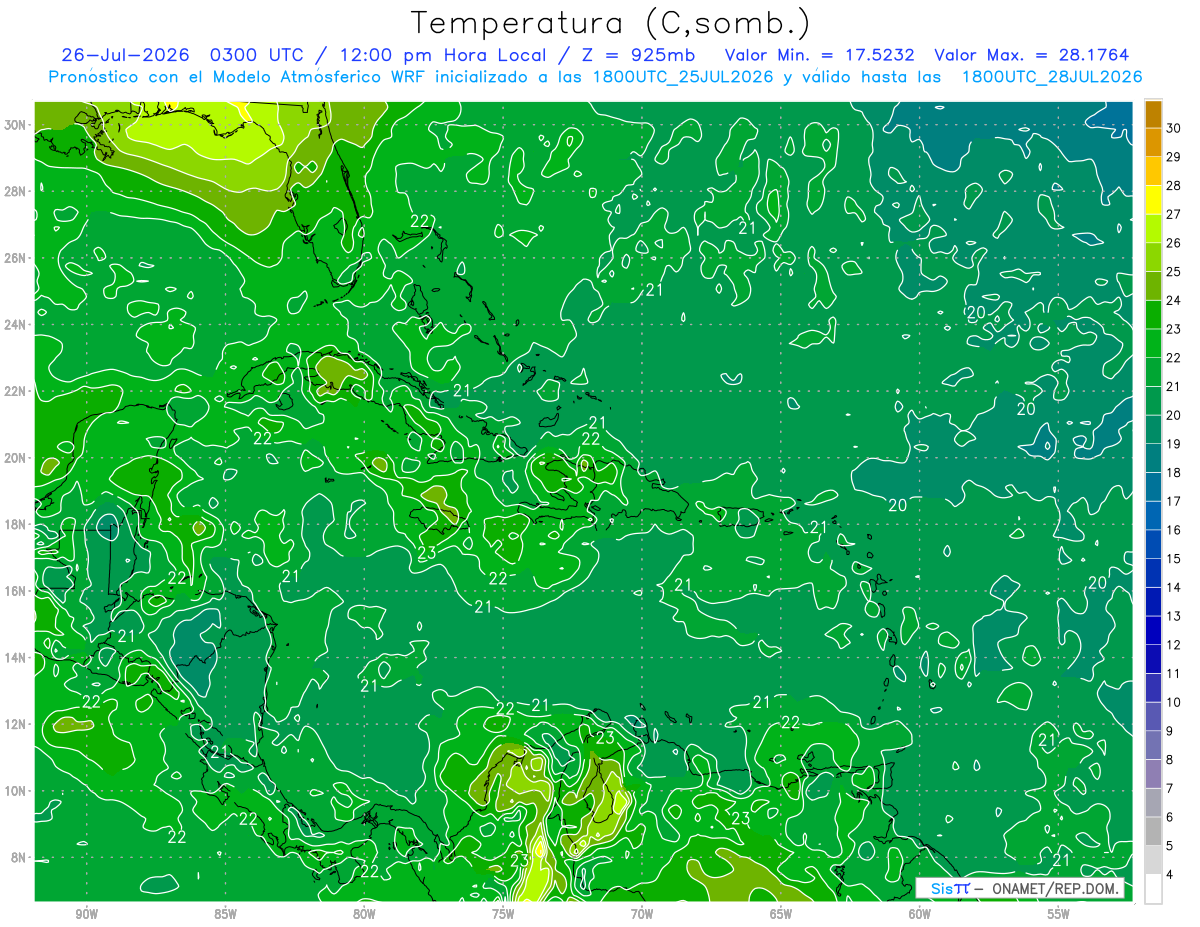
Task: Click the '70W' longitude label
Action: 642,914
